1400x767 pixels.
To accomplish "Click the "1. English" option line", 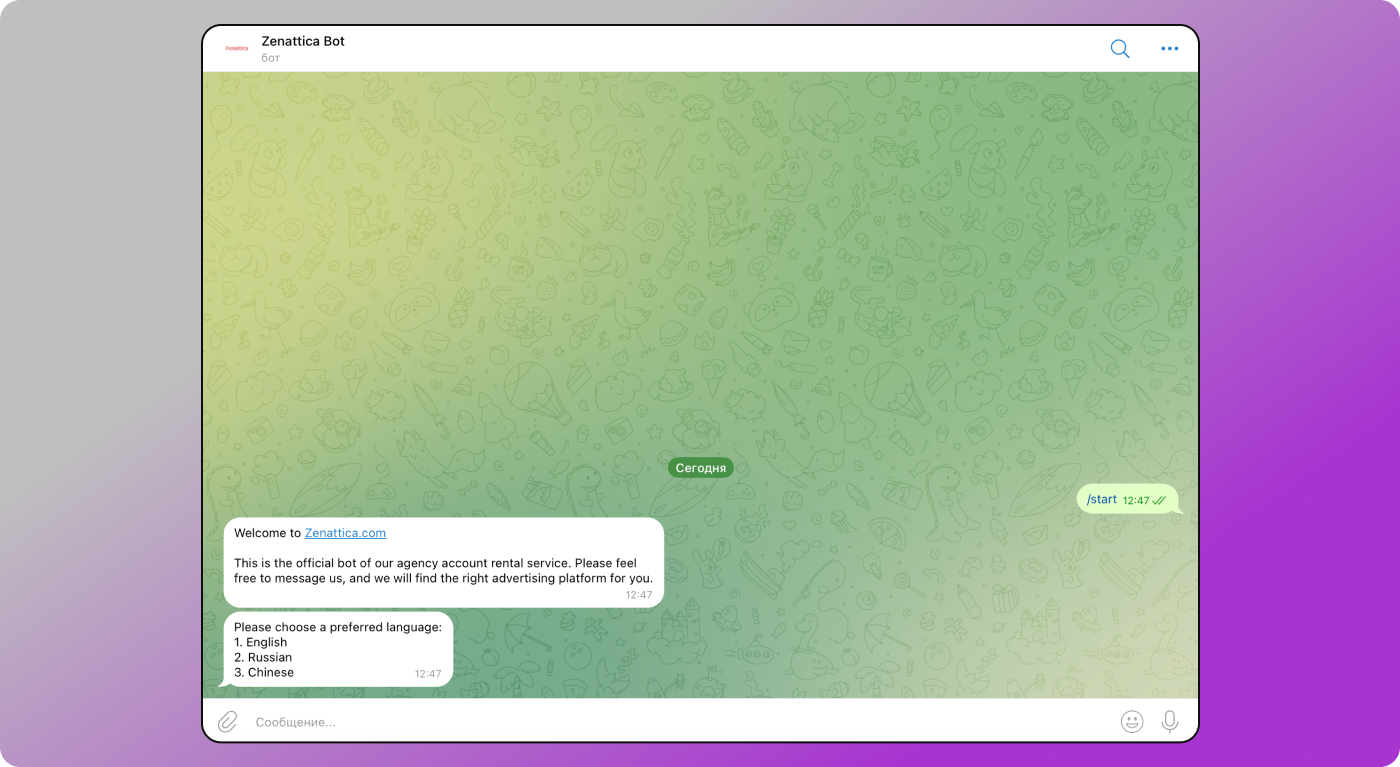I will coord(260,642).
